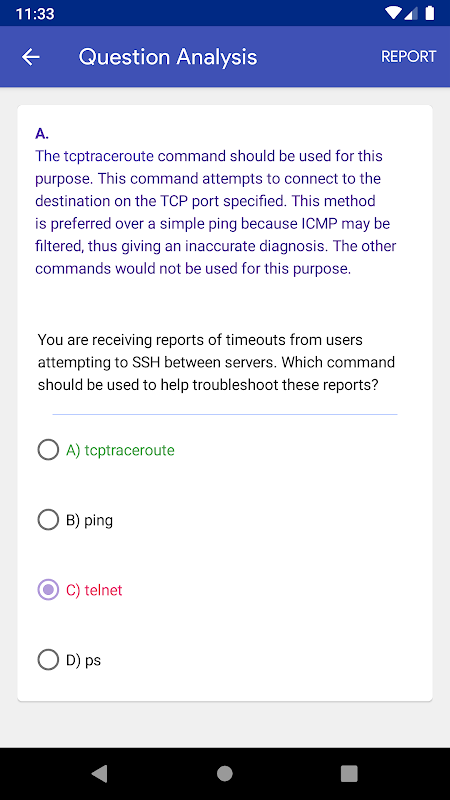The width and height of the screenshot is (450, 800).
Task: Tap the tcptraceroute explanation paragraph
Action: pos(216,212)
